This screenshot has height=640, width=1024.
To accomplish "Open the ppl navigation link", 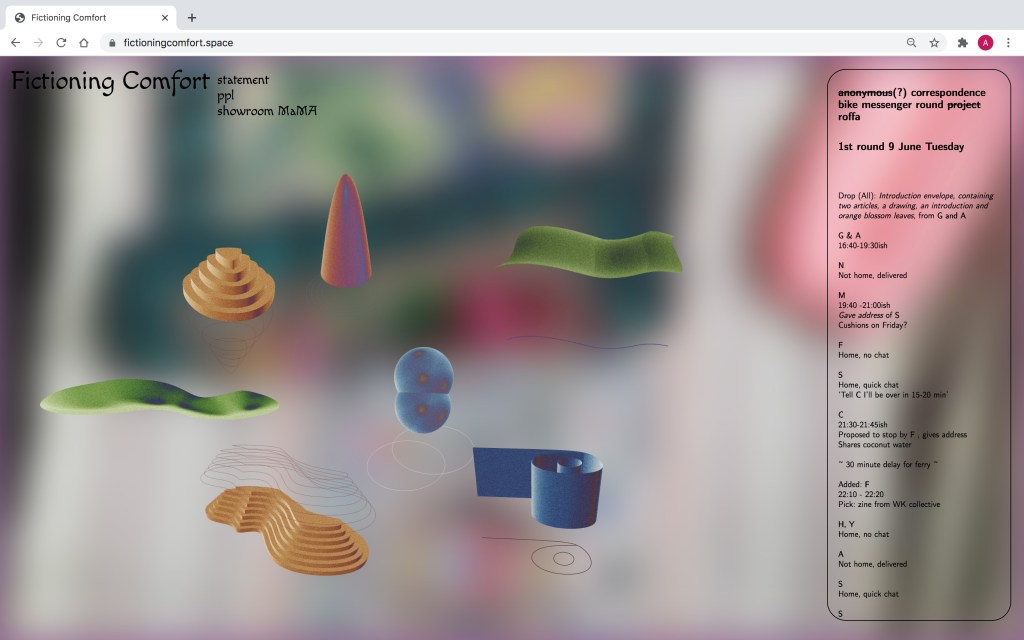I will 225,96.
